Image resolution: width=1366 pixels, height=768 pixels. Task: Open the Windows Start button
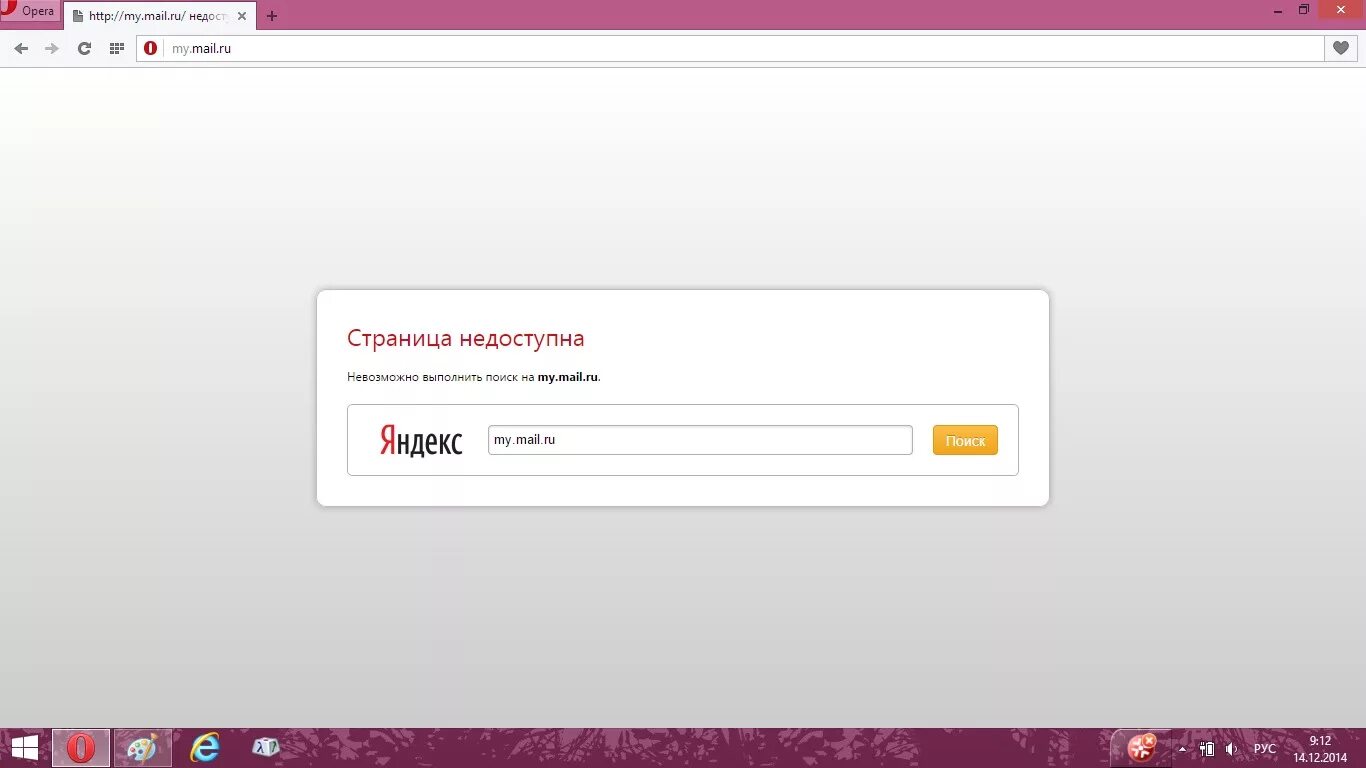point(24,748)
